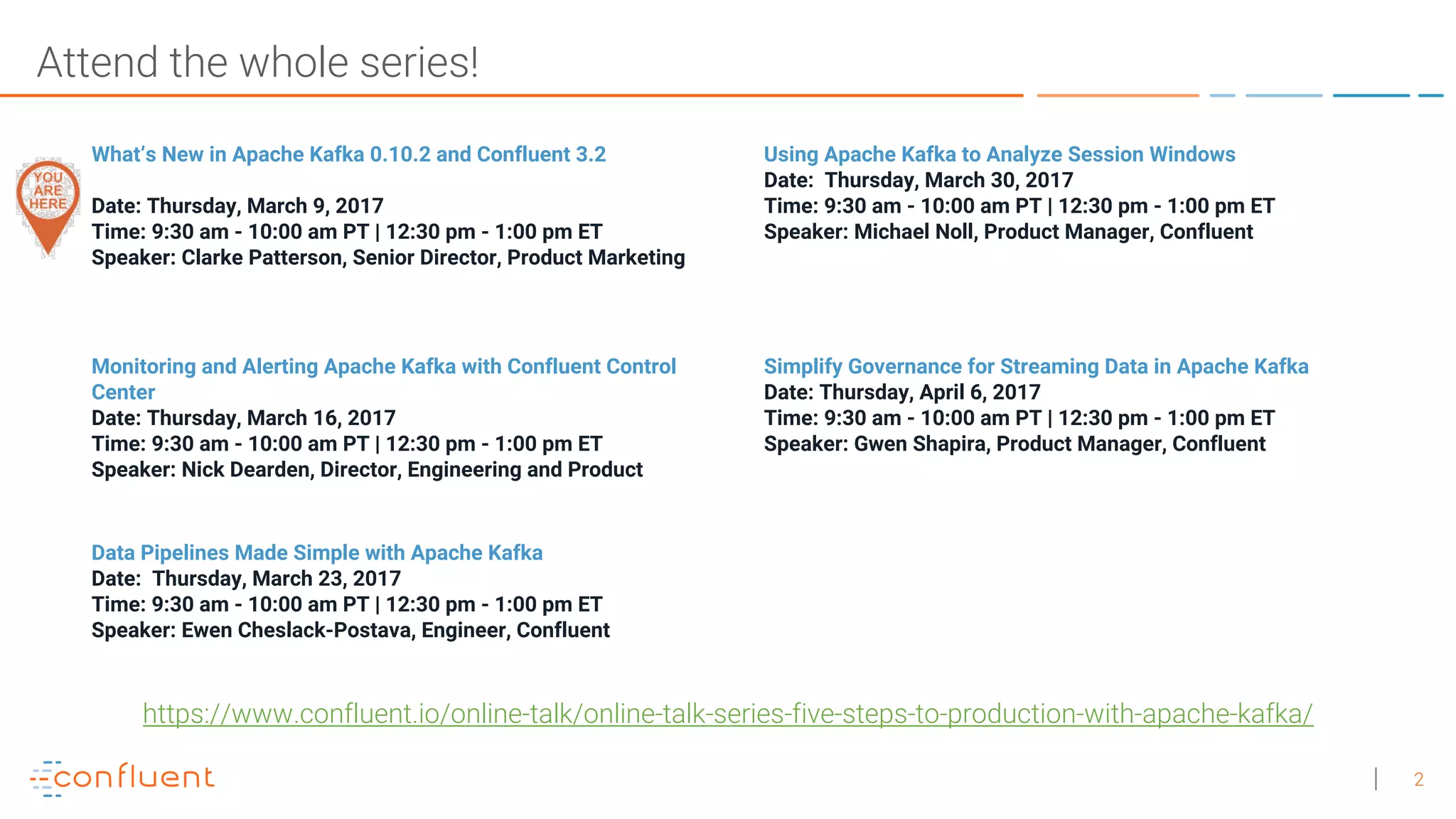This screenshot has width=1456, height=819.
Task: Click speaker Gwen Shapira text line
Action: (1015, 444)
